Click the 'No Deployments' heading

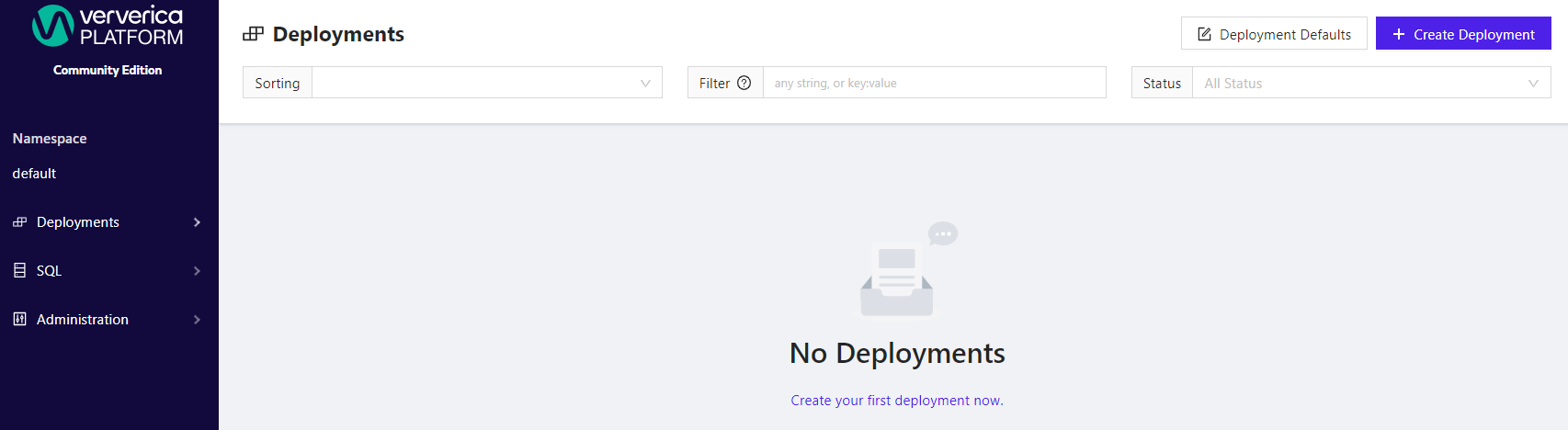pos(897,353)
